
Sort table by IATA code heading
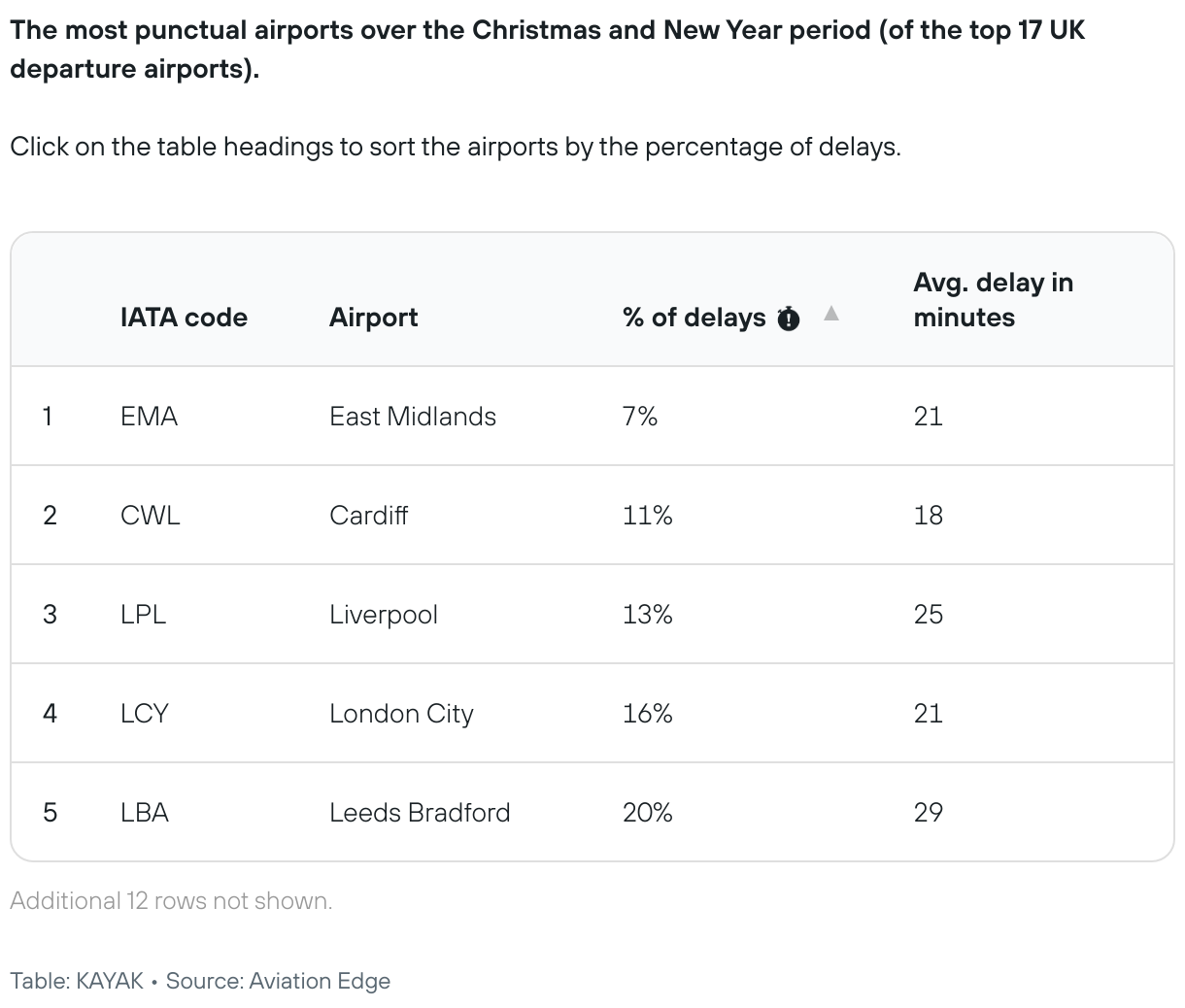[184, 318]
